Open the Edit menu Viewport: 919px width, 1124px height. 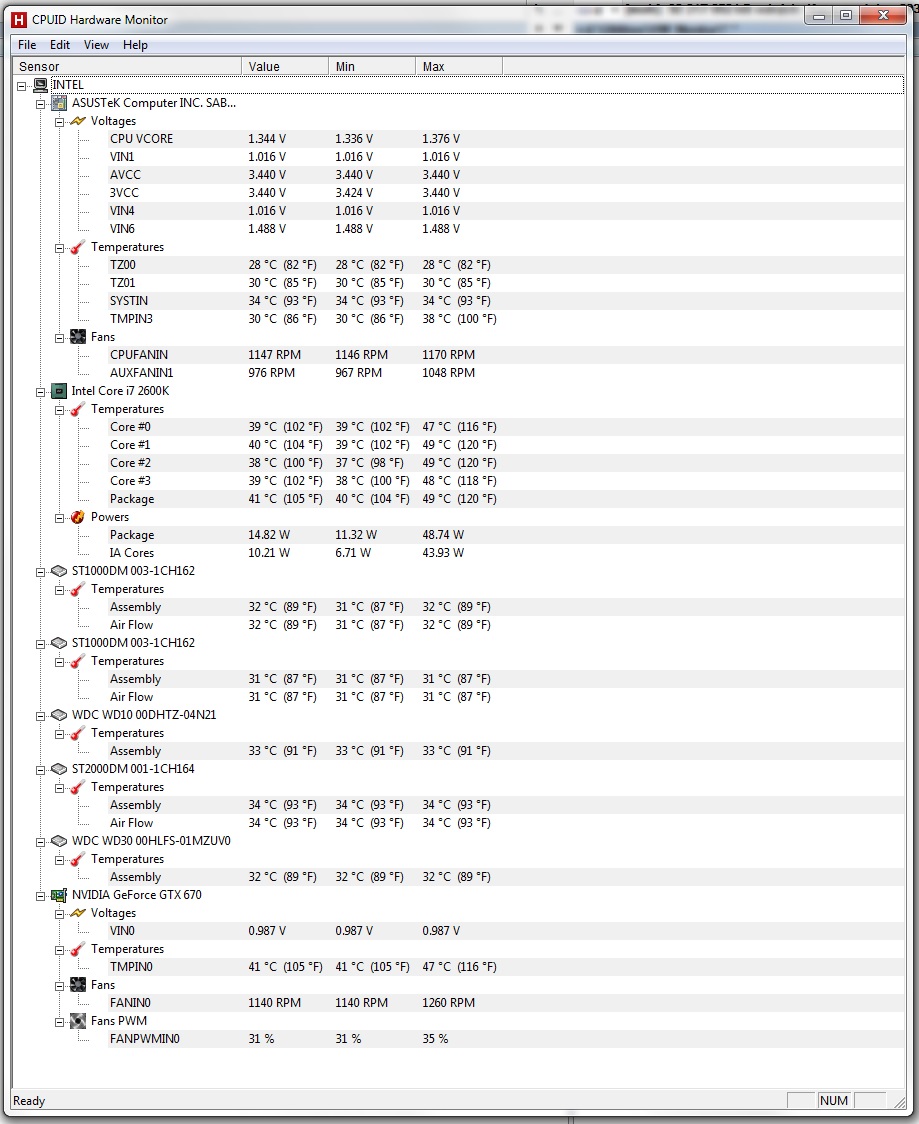pos(59,44)
